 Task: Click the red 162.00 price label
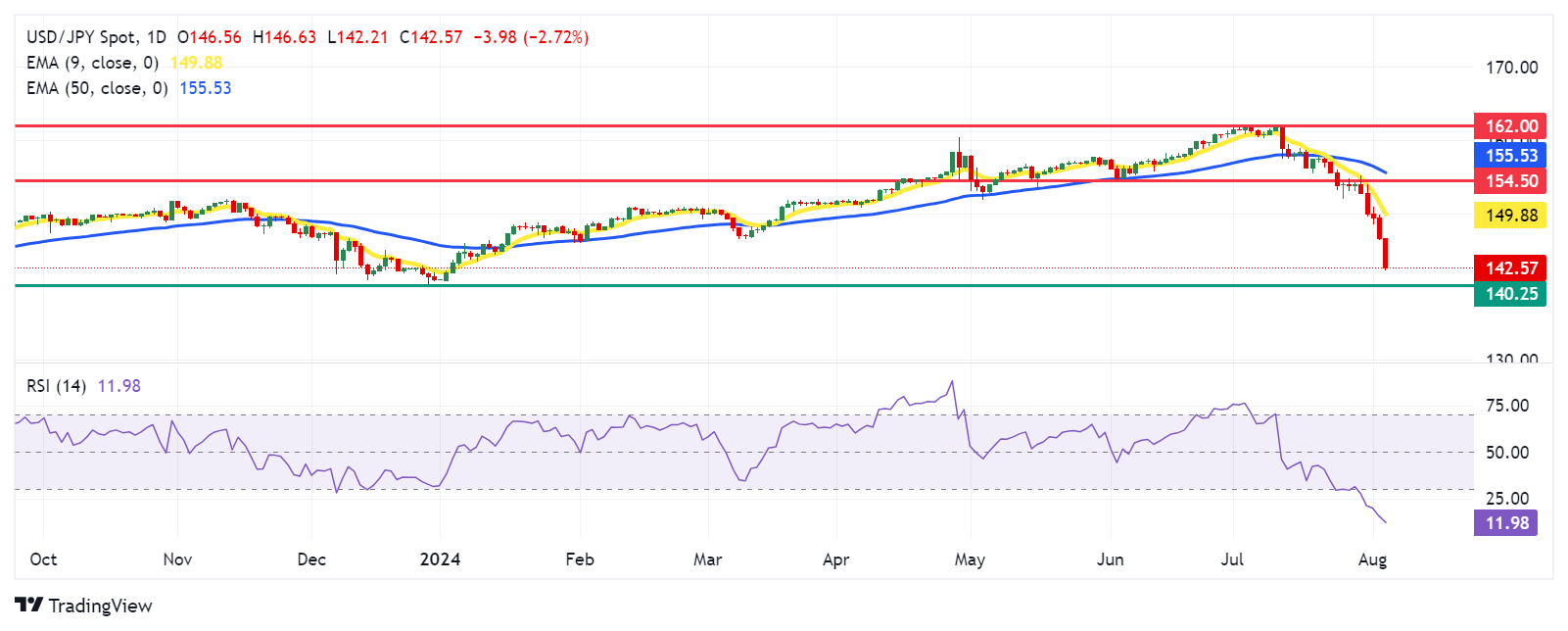pyautogui.click(x=1509, y=126)
